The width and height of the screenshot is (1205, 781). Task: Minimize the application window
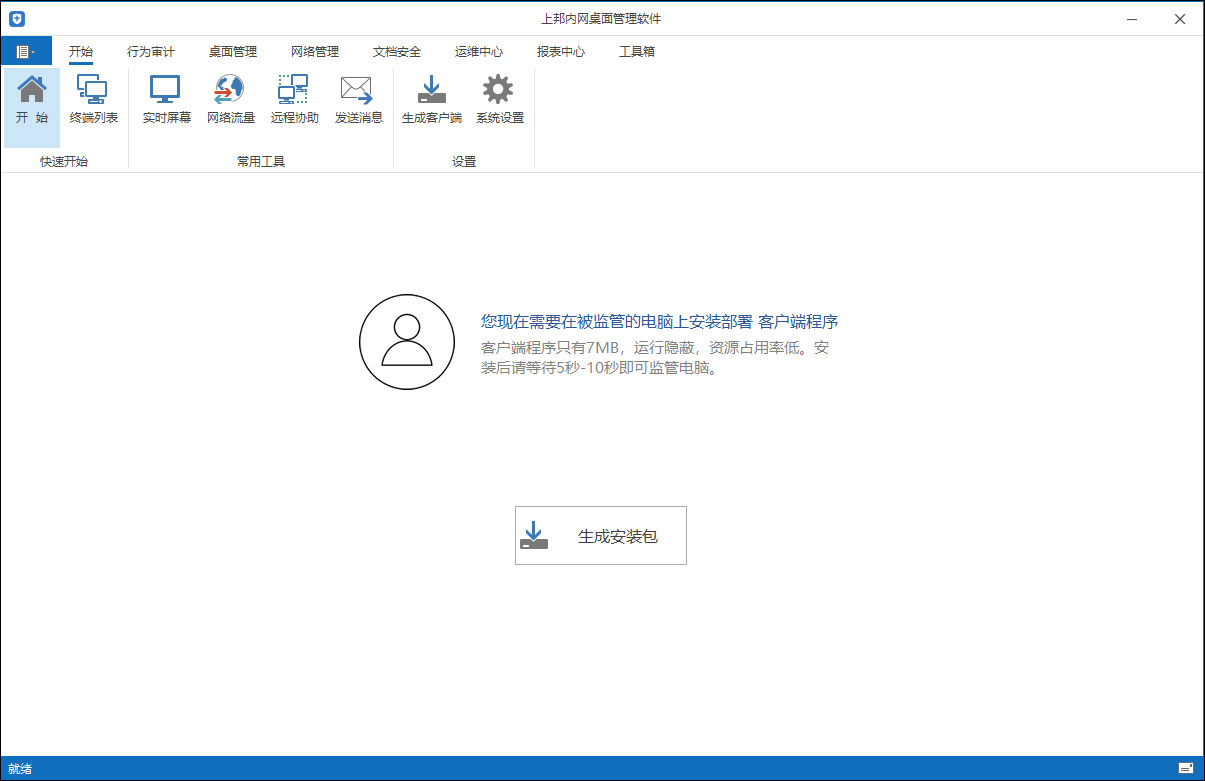coord(1131,19)
